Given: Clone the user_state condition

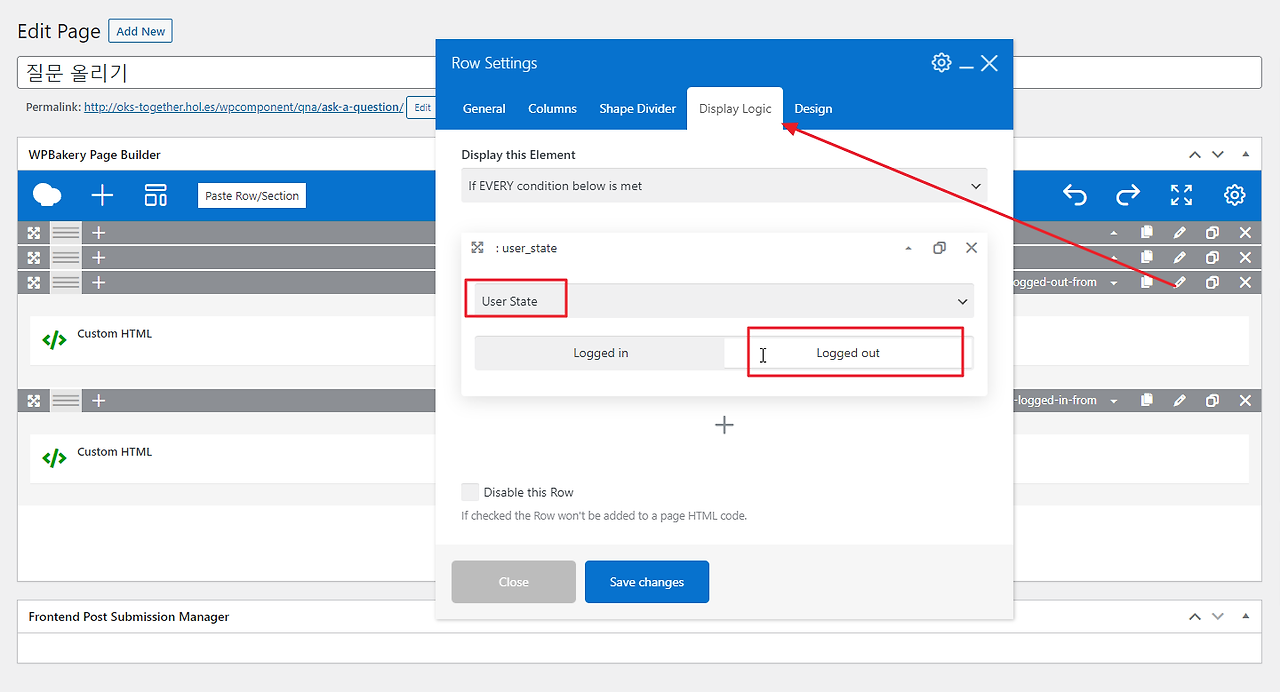Looking at the screenshot, I should 939,248.
